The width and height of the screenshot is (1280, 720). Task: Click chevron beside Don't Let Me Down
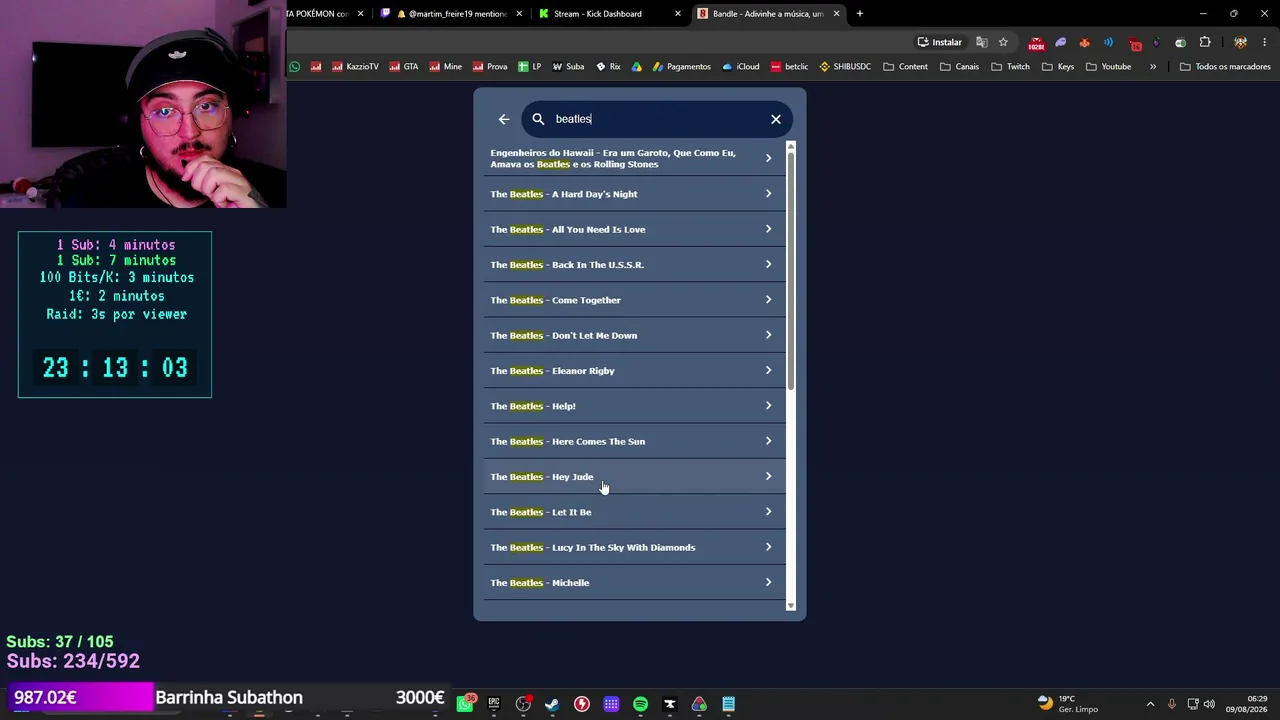coord(768,335)
